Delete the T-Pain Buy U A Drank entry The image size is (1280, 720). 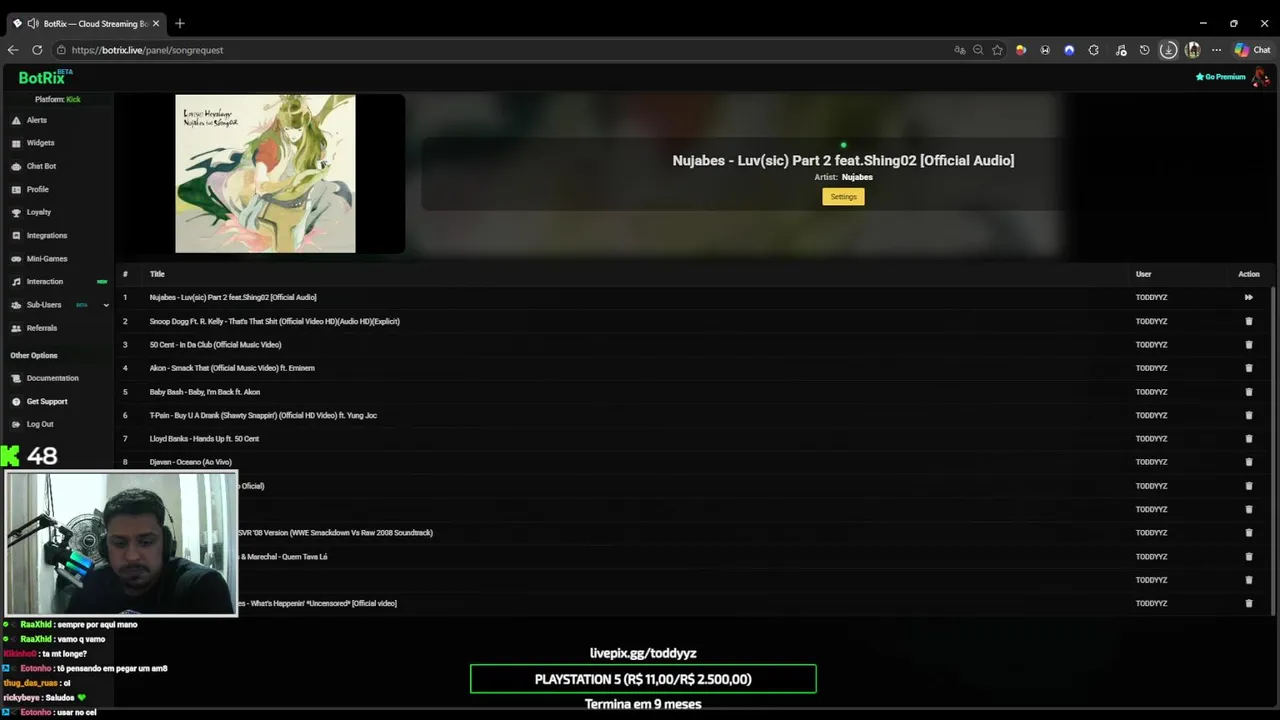[x=1248, y=415]
